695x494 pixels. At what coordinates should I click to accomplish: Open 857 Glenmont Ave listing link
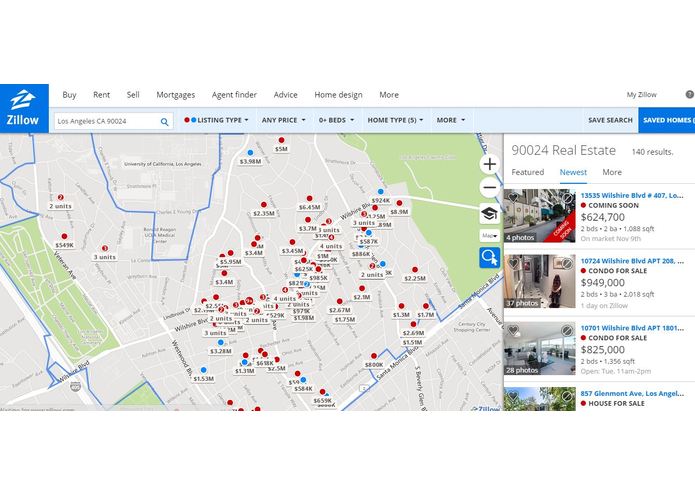[632, 393]
